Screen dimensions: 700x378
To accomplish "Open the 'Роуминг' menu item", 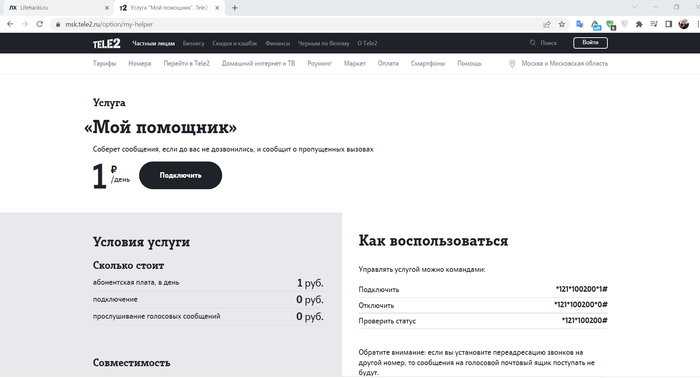I will (x=320, y=63).
